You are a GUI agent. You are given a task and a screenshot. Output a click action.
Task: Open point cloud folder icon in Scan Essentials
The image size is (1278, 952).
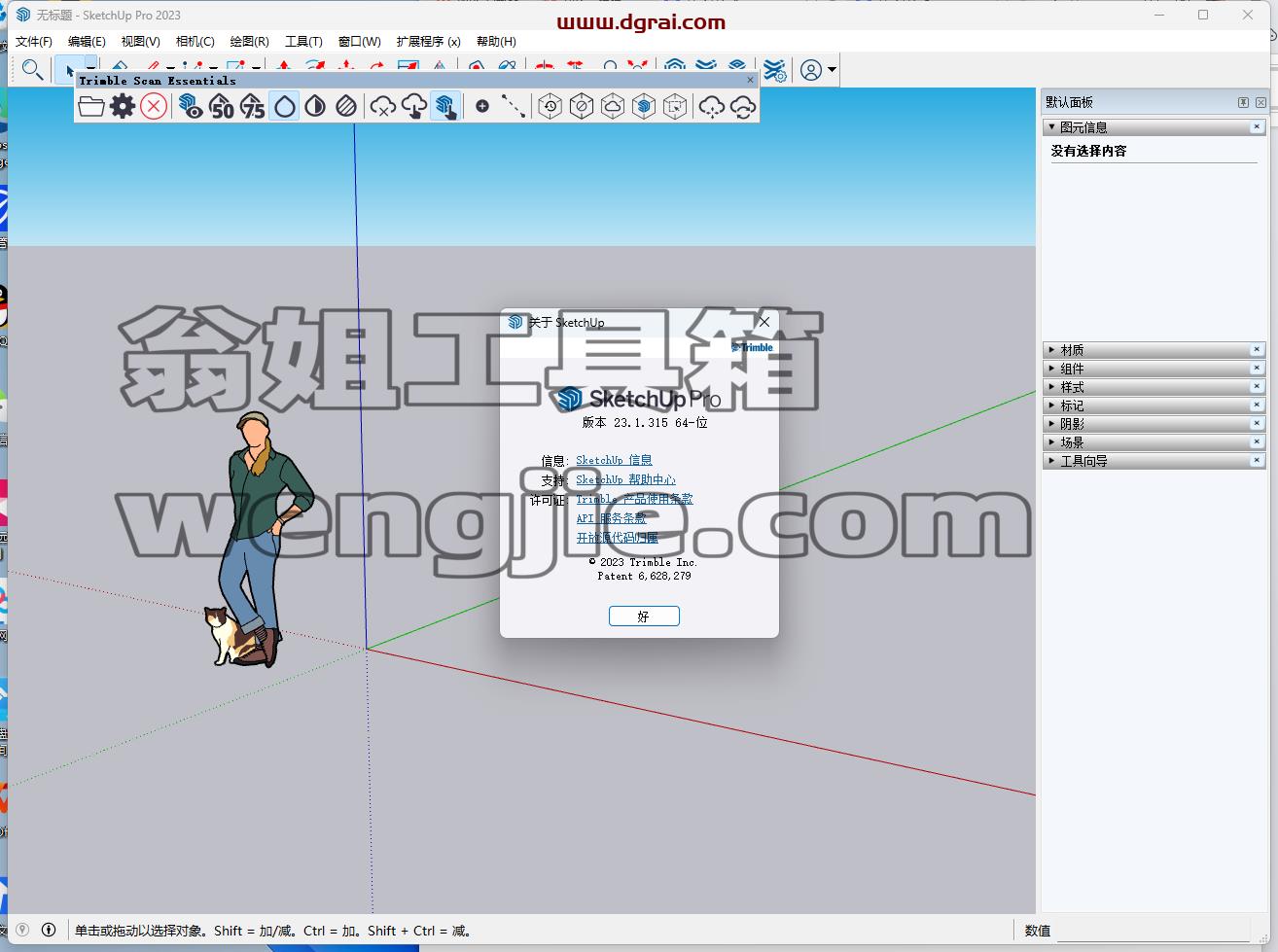pos(91,106)
